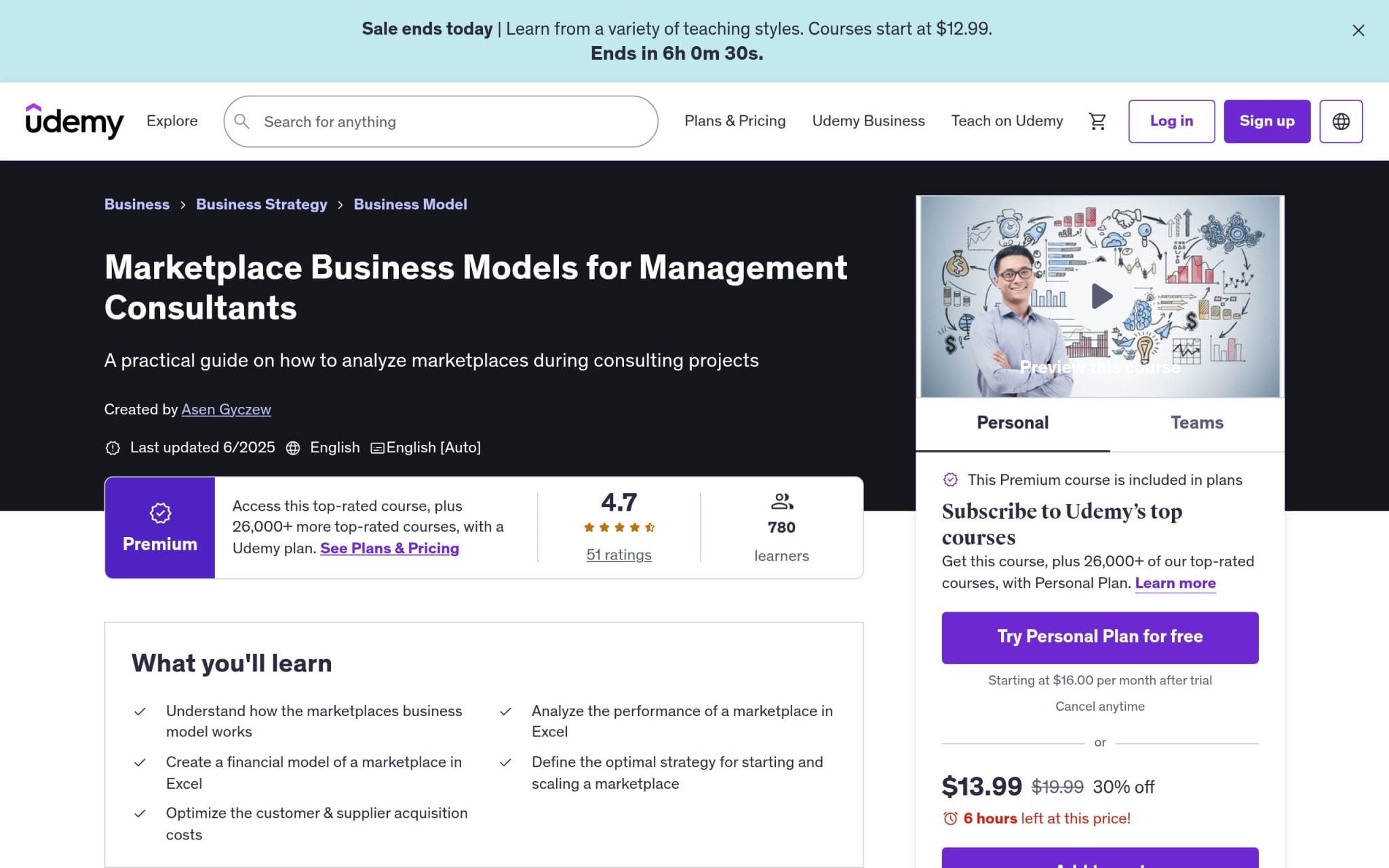Viewport: 1389px width, 868px height.
Task: View the 51 ratings link
Action: [x=619, y=555]
